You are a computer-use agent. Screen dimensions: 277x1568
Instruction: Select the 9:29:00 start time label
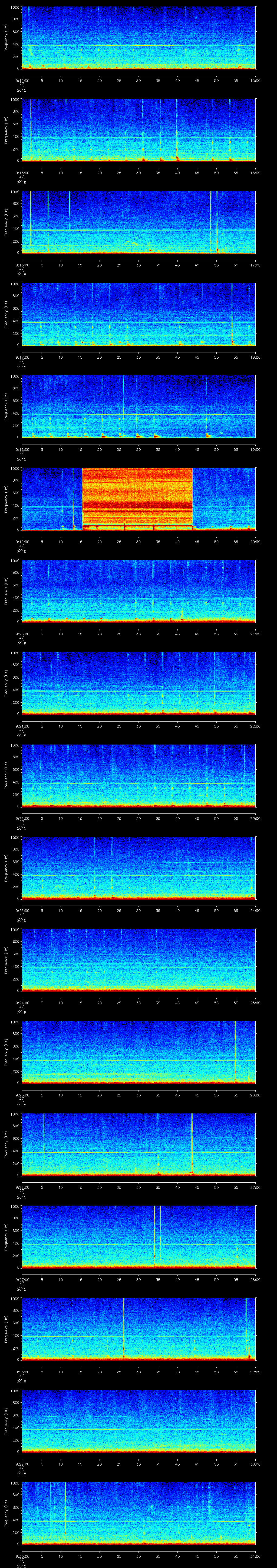click(22, 1464)
